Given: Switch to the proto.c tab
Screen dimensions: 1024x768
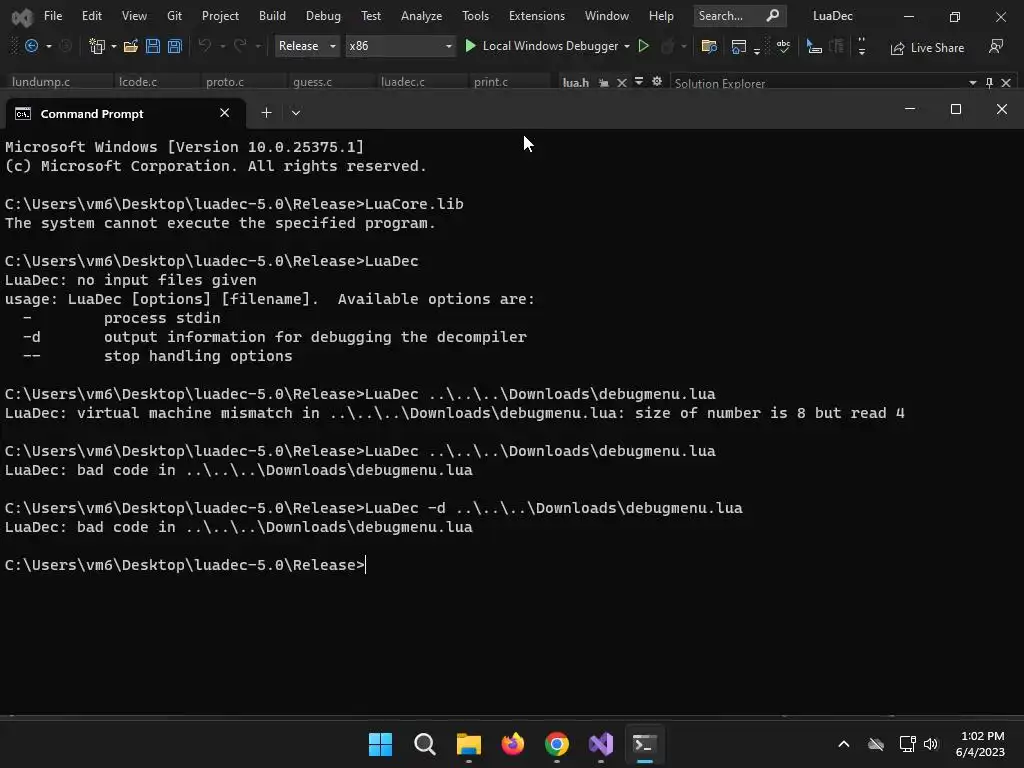Looking at the screenshot, I should pos(225,82).
